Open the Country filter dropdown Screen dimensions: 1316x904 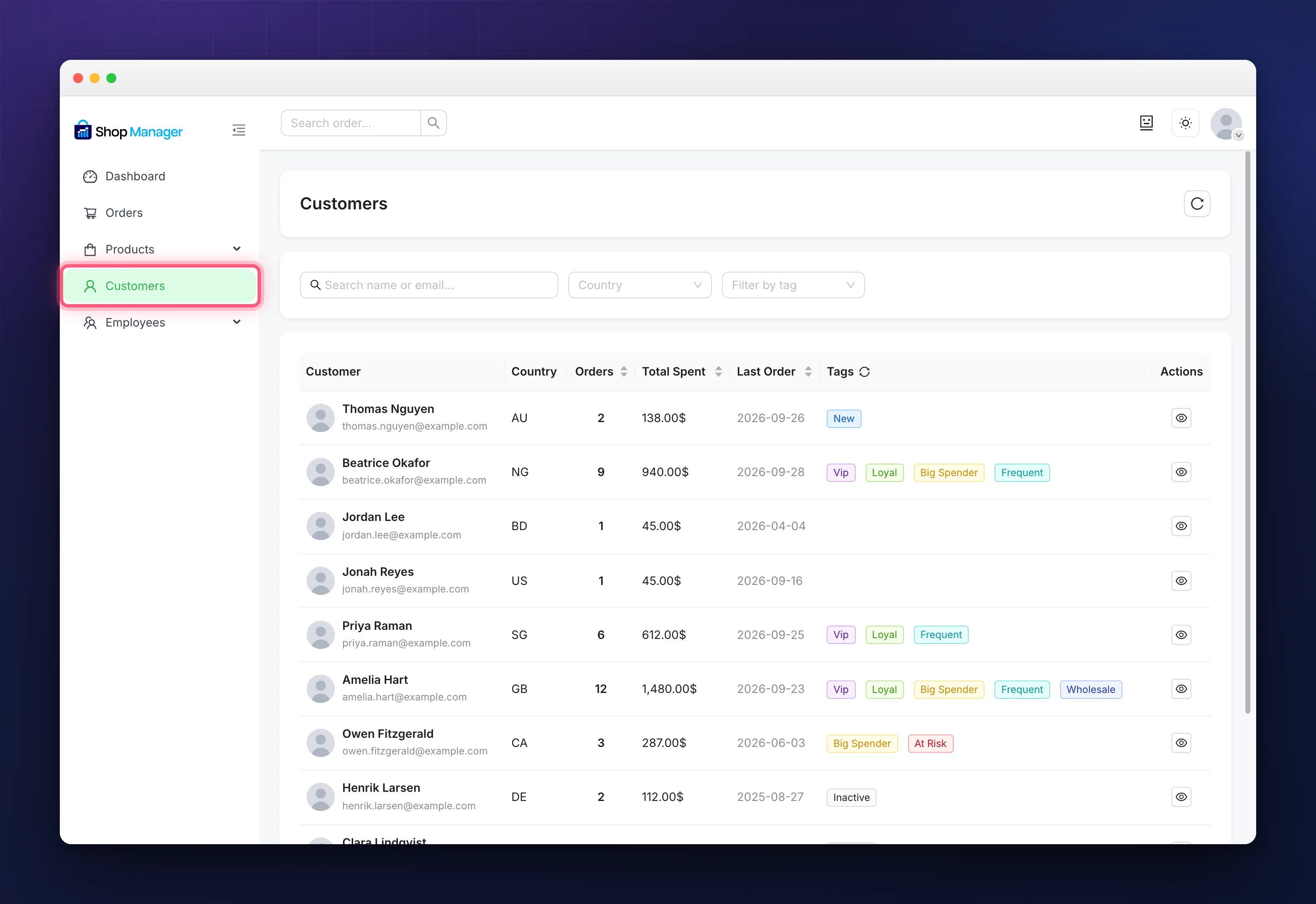pyautogui.click(x=640, y=285)
